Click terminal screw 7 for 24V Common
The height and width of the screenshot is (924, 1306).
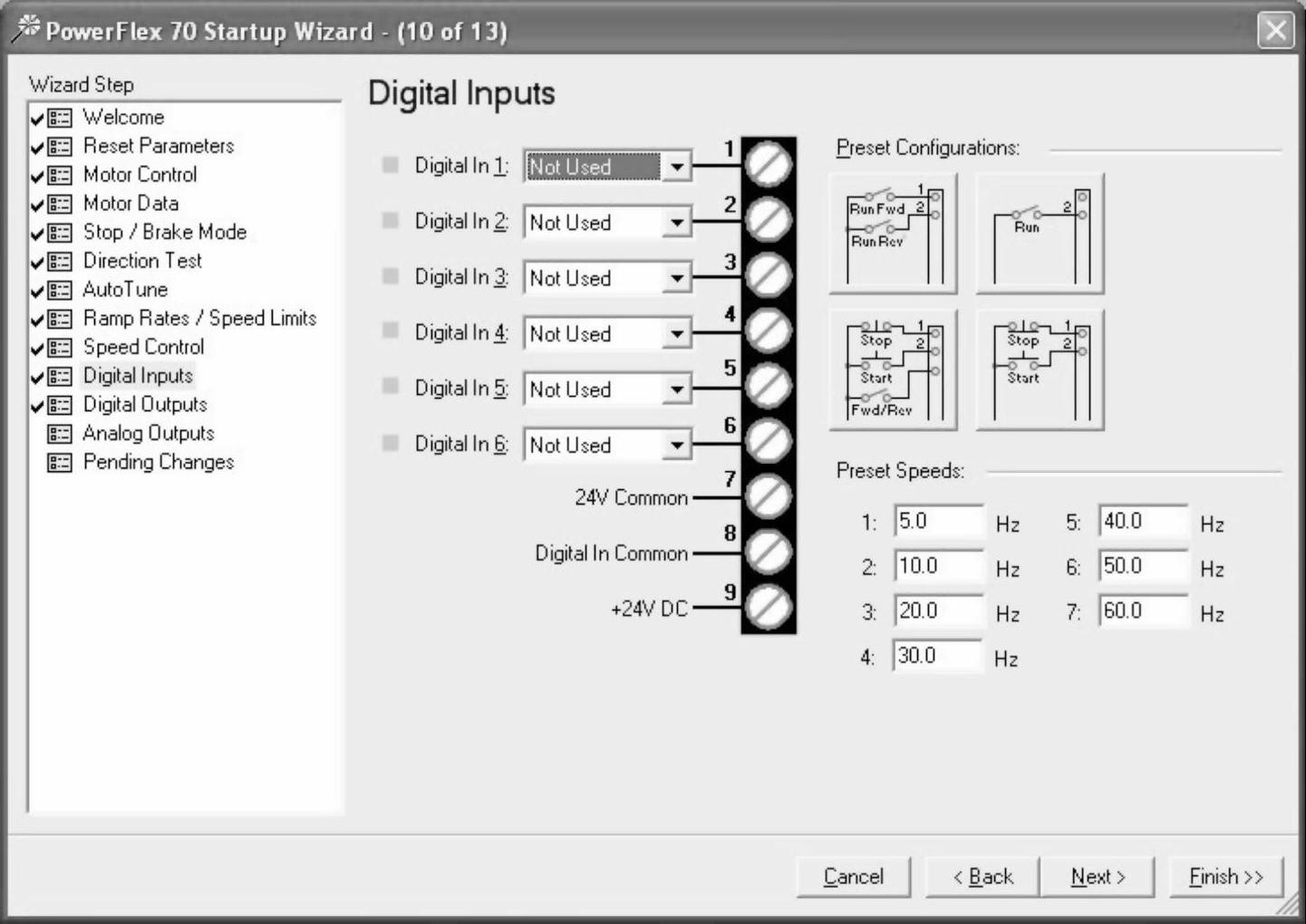point(769,496)
